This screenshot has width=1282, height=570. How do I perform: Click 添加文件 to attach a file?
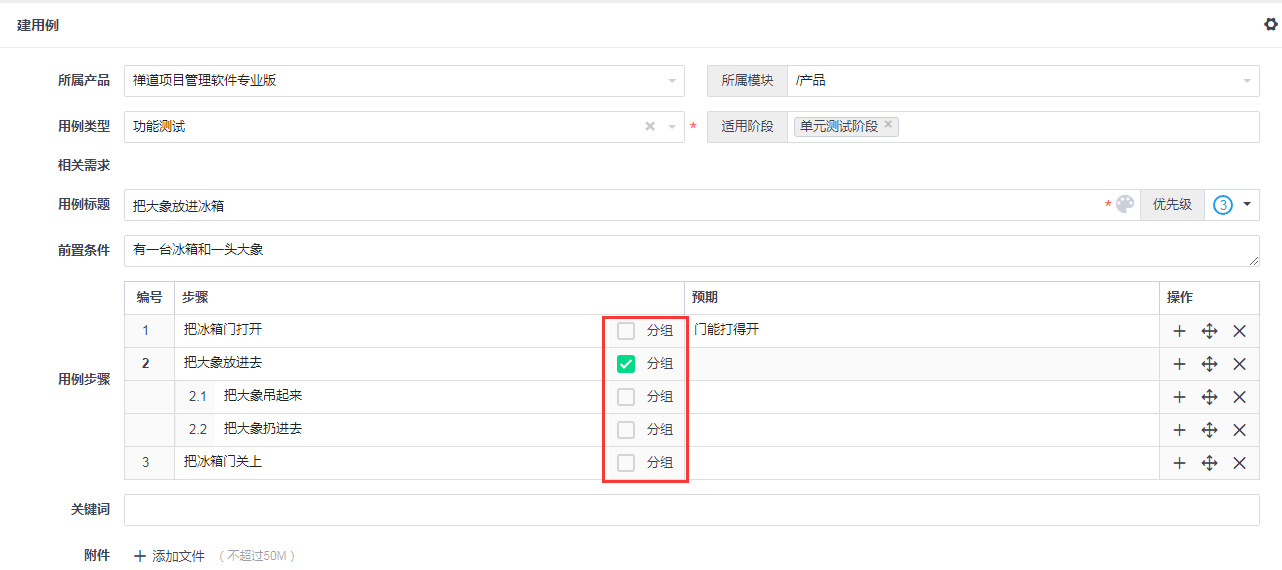point(169,556)
